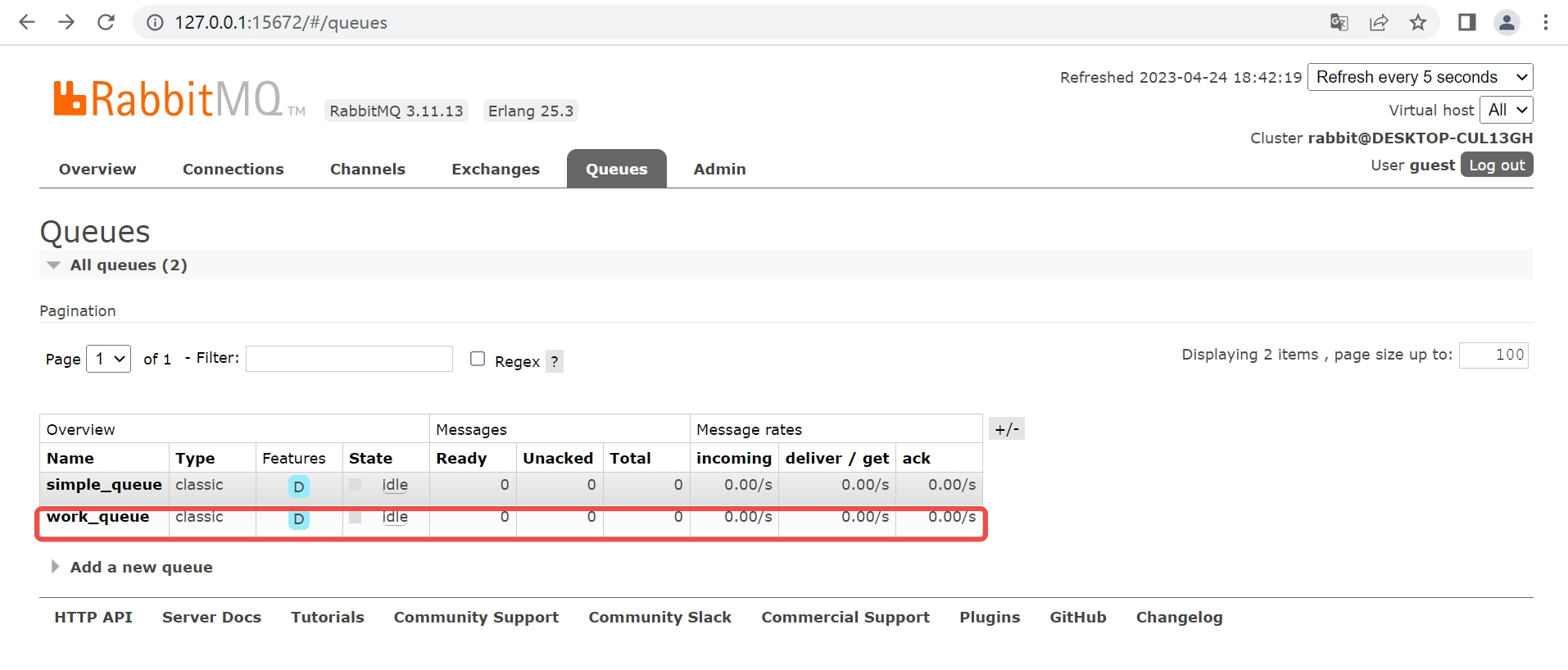Click the RabbitMQ logo

tap(168, 99)
